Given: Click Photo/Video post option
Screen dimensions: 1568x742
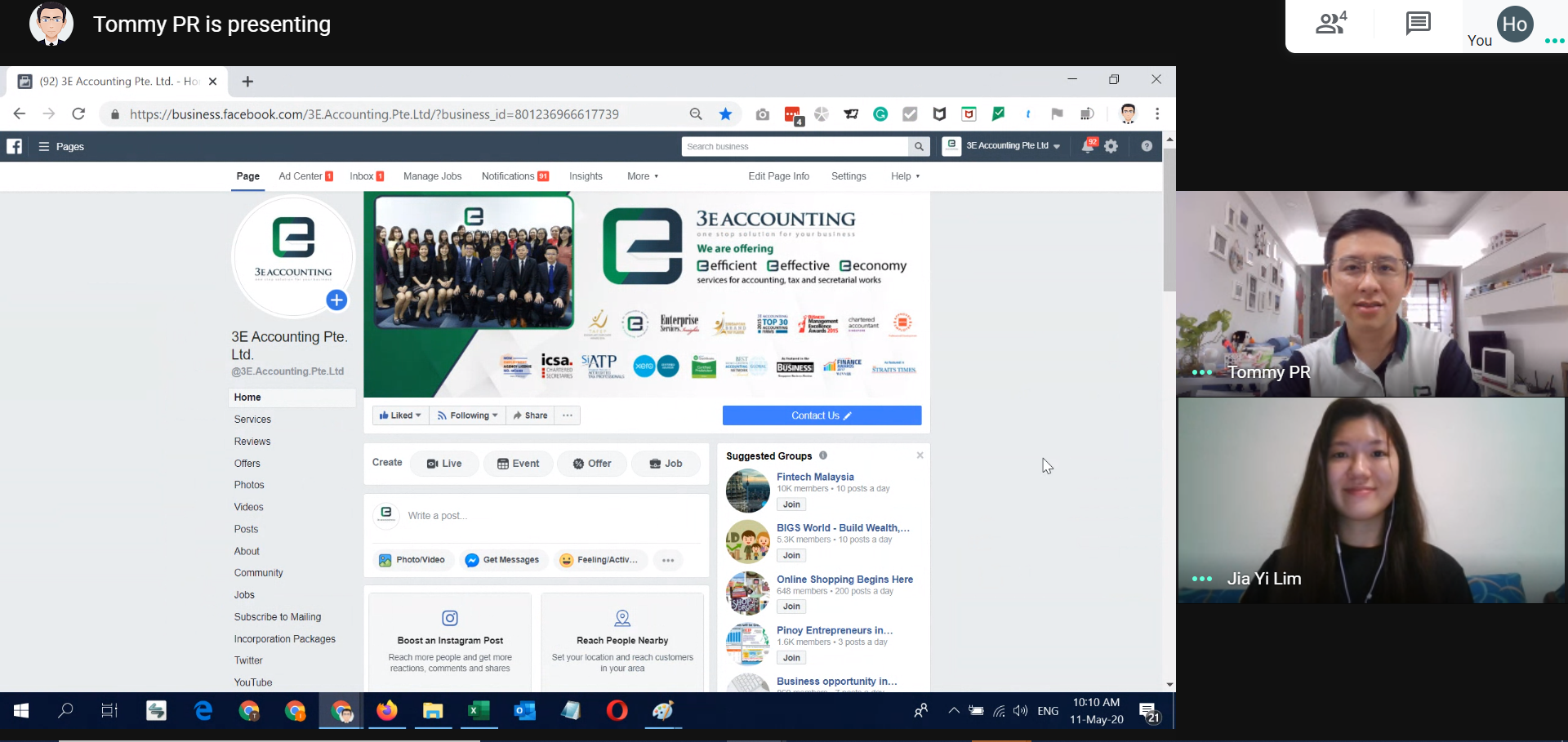Looking at the screenshot, I should point(413,560).
